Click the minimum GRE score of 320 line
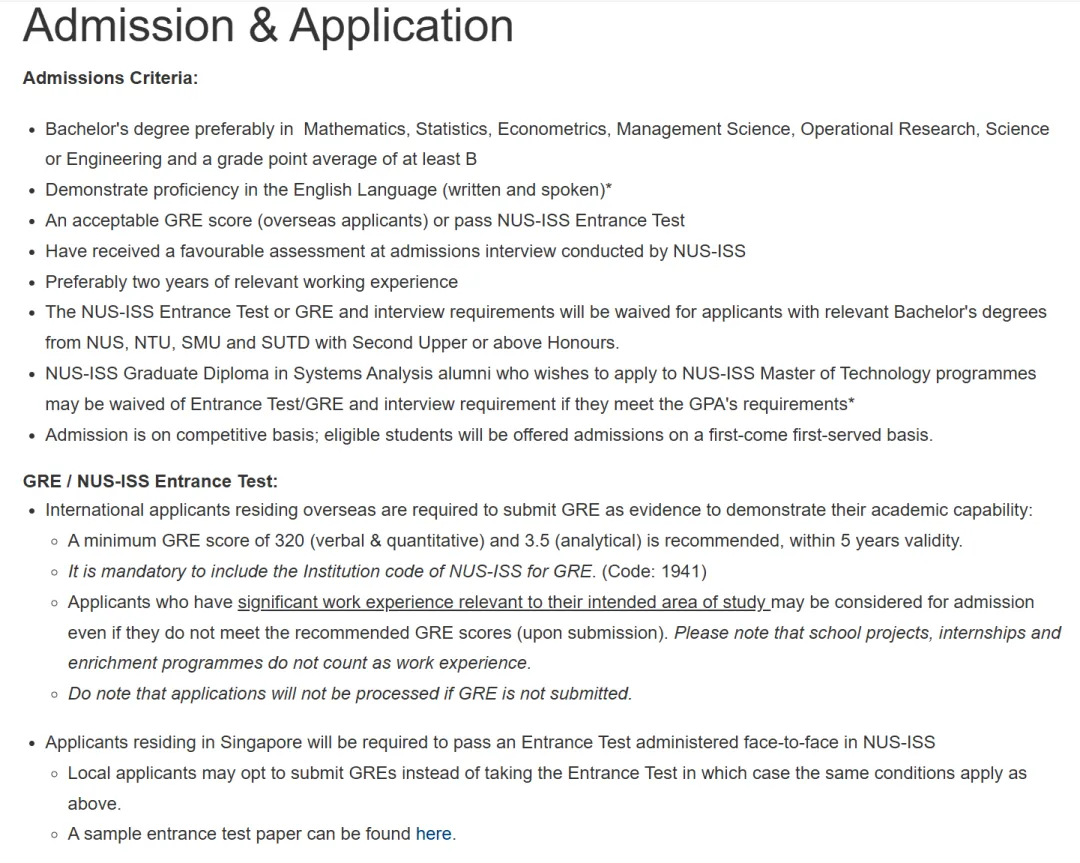Screen dimensions: 1080x863 coord(514,541)
